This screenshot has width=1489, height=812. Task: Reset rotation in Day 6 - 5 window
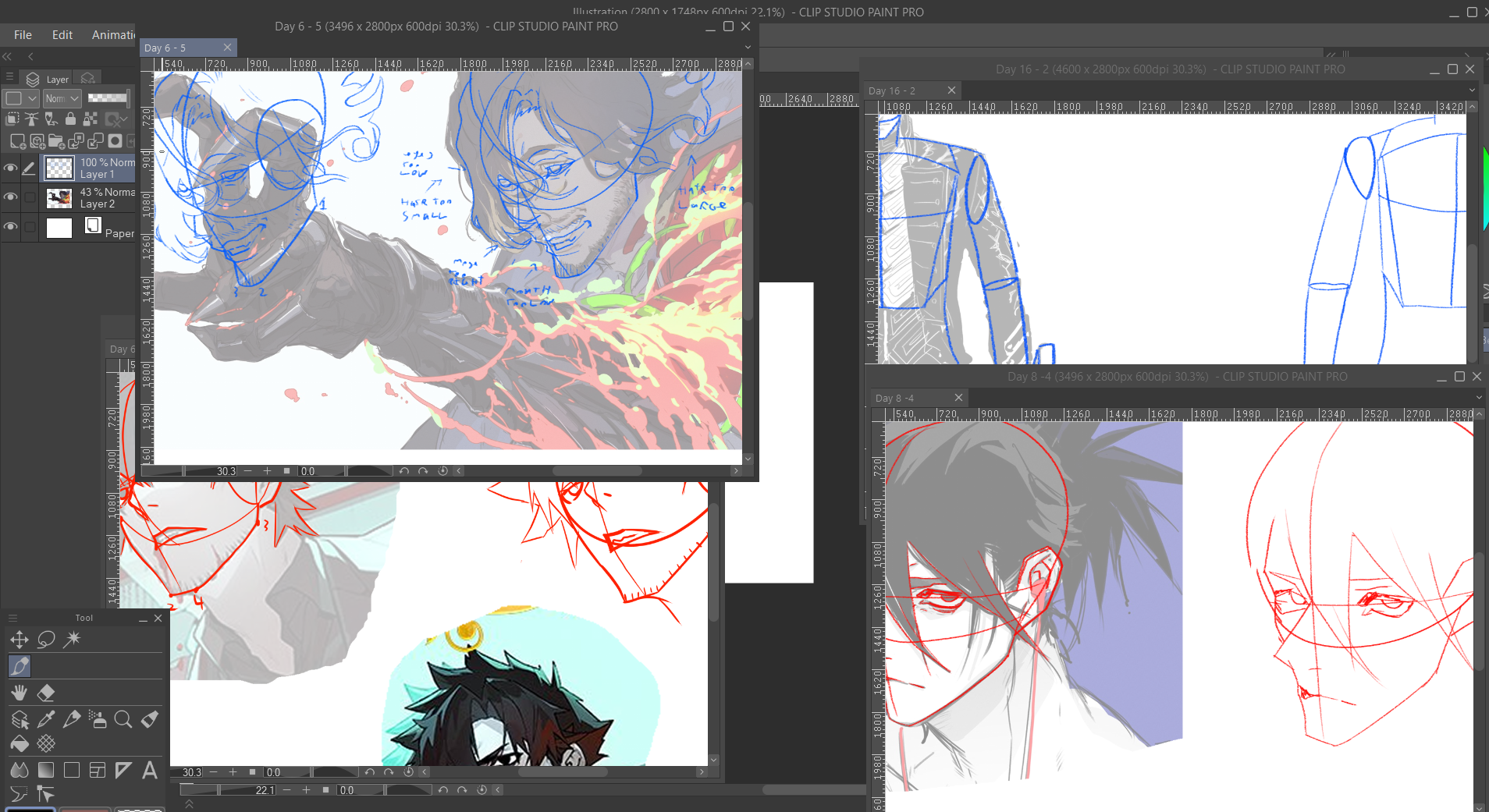pyautogui.click(x=442, y=470)
